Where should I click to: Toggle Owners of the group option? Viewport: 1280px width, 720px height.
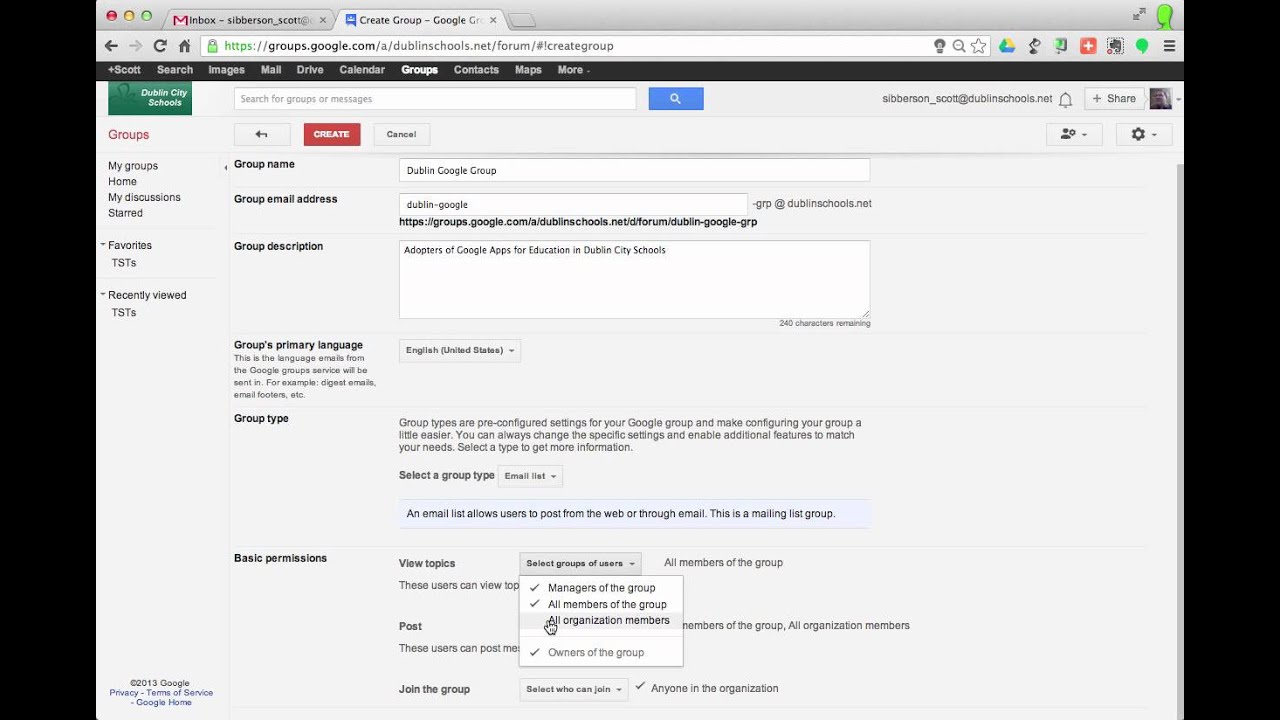[x=601, y=652]
